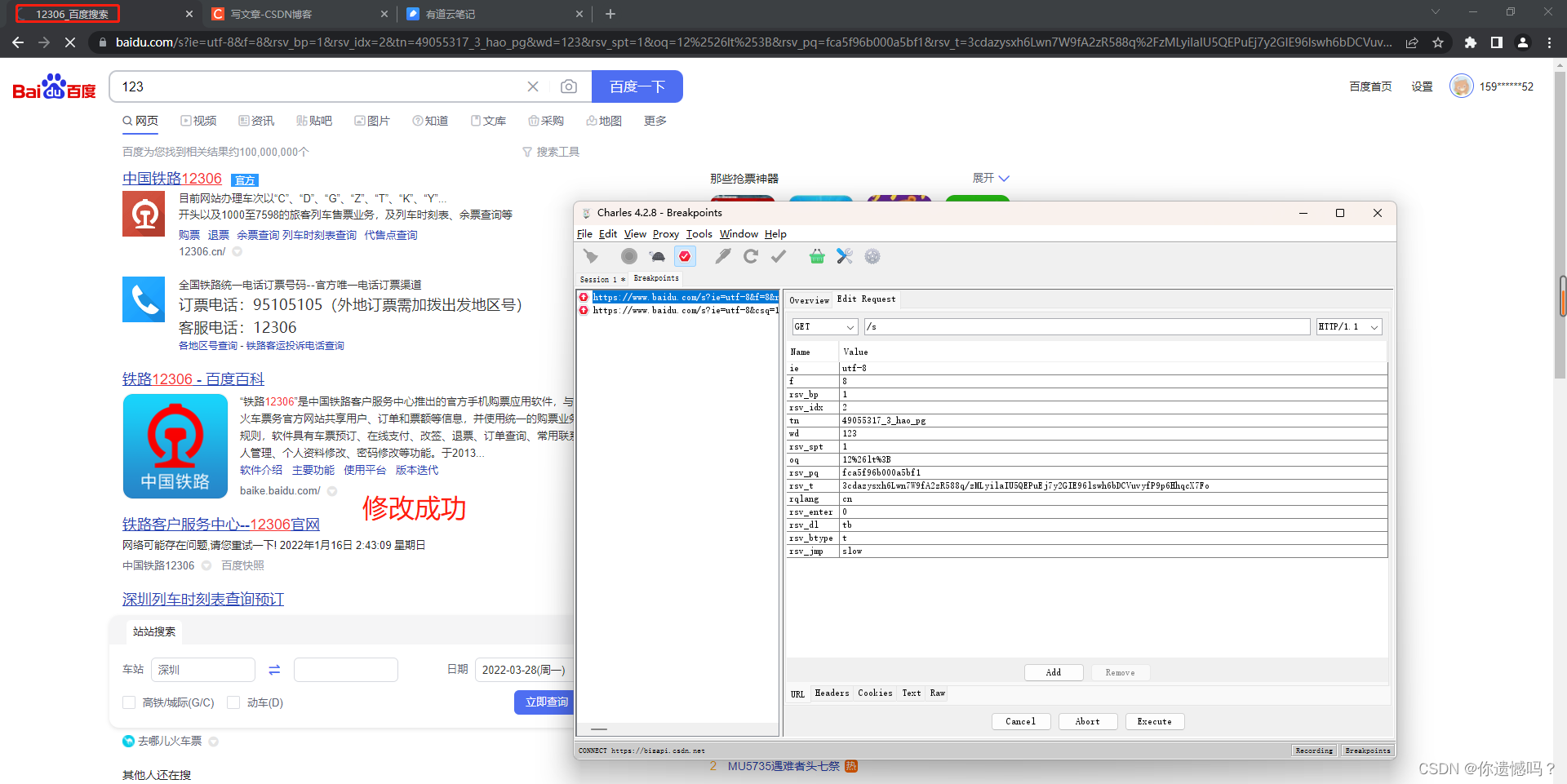Switch to the Overview tab in Charles
This screenshot has width=1567, height=784.
pos(809,300)
